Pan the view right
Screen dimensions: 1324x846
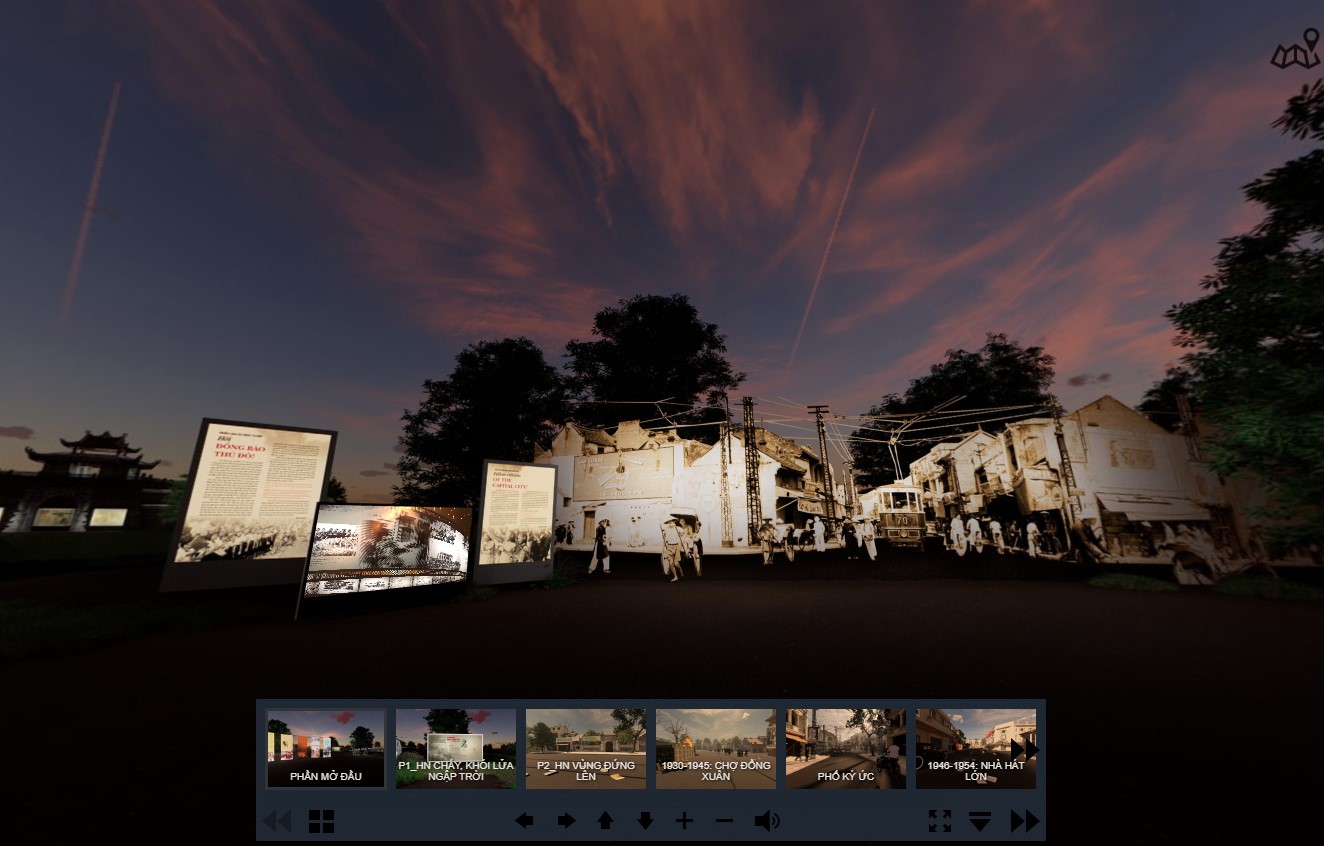(x=566, y=821)
